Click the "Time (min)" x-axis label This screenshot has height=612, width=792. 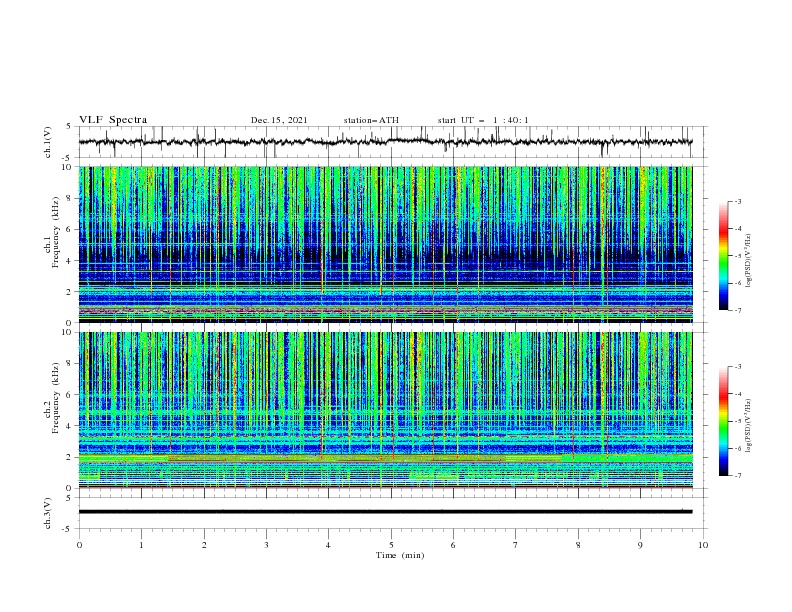pos(400,555)
